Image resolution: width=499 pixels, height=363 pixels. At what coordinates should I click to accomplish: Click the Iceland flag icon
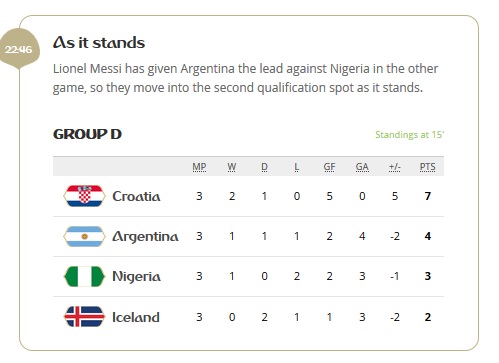84,317
